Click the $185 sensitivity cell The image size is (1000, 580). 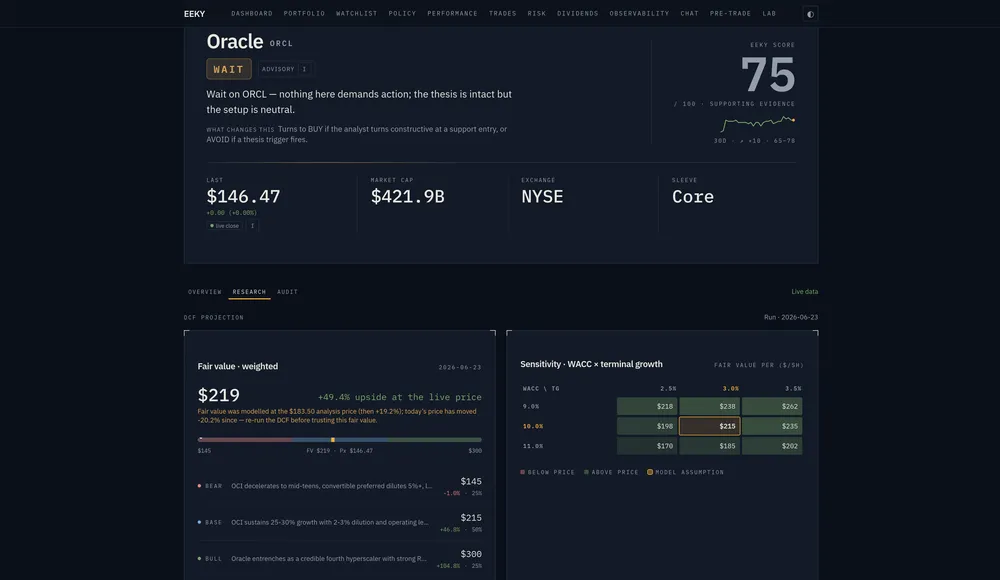(x=709, y=446)
